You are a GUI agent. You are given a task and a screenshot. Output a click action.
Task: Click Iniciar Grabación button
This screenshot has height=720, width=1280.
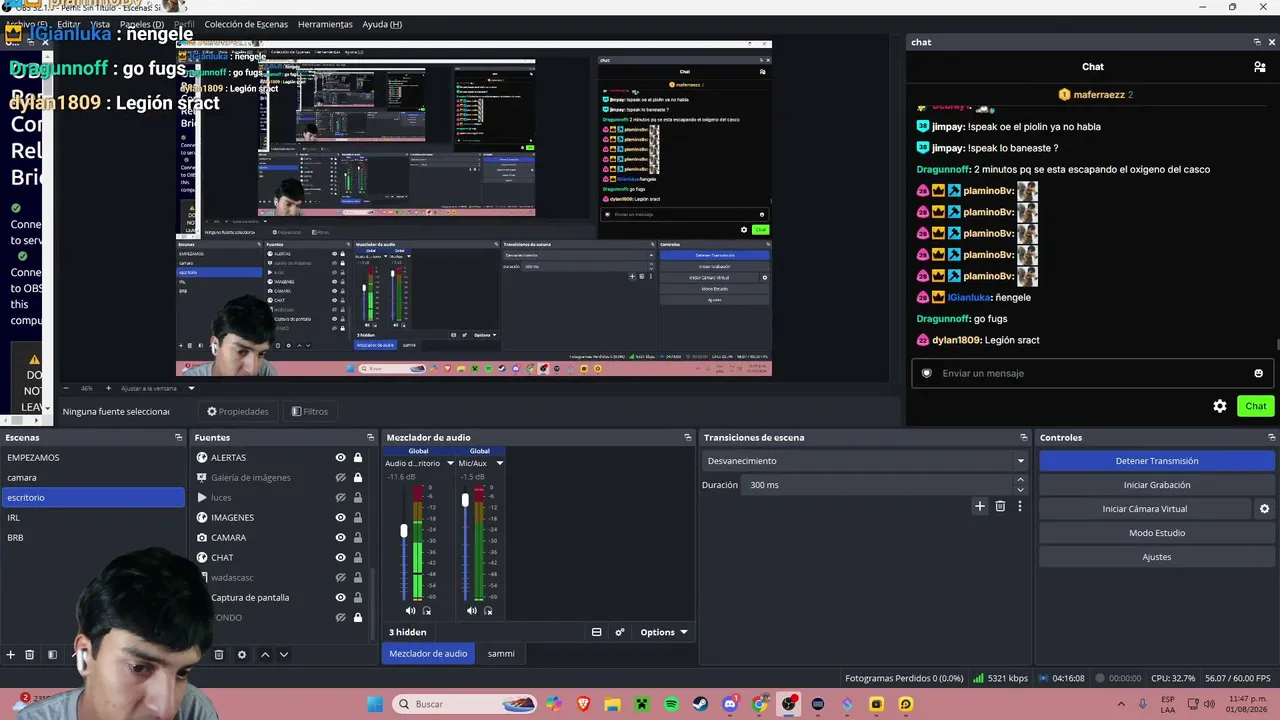point(1156,485)
